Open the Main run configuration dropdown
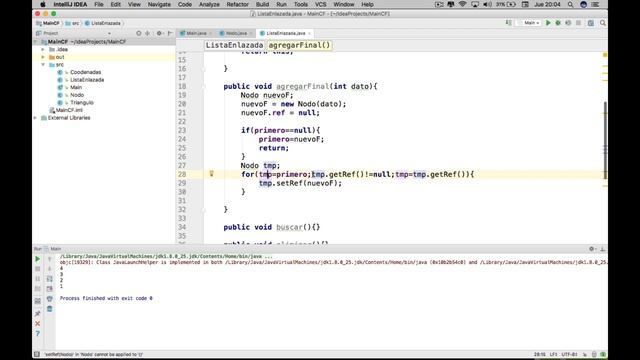The height and width of the screenshot is (360, 640). click(529, 23)
